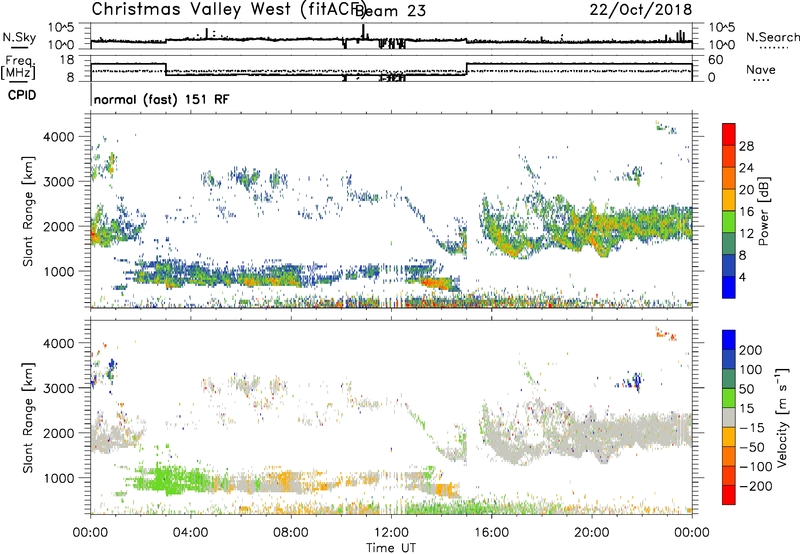The width and height of the screenshot is (800, 554).
Task: Click the '1000' tick of the velocity panel
Action: 59,478
